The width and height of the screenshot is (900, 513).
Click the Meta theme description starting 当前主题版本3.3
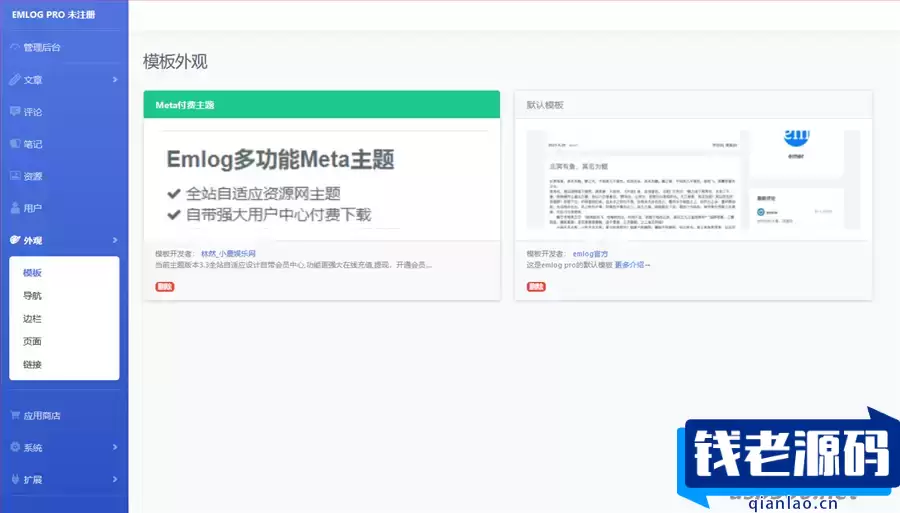293,265
